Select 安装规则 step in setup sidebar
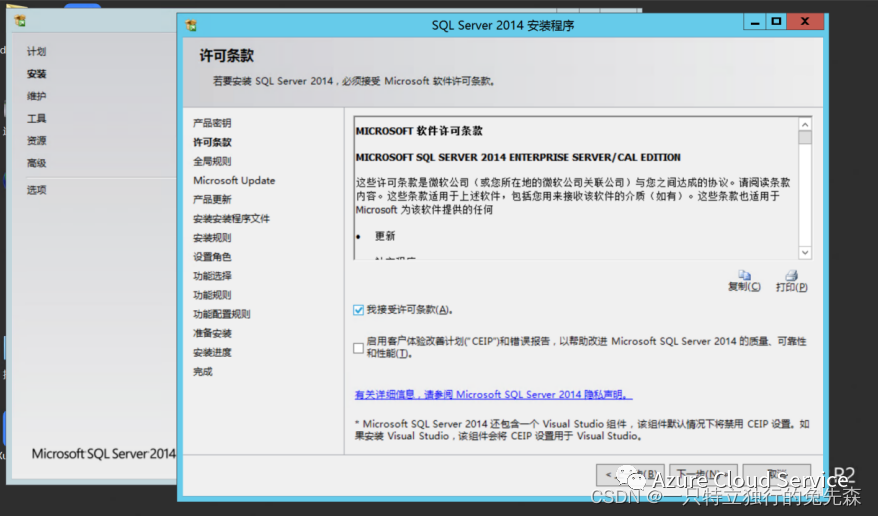This screenshot has width=878, height=516. coord(212,238)
